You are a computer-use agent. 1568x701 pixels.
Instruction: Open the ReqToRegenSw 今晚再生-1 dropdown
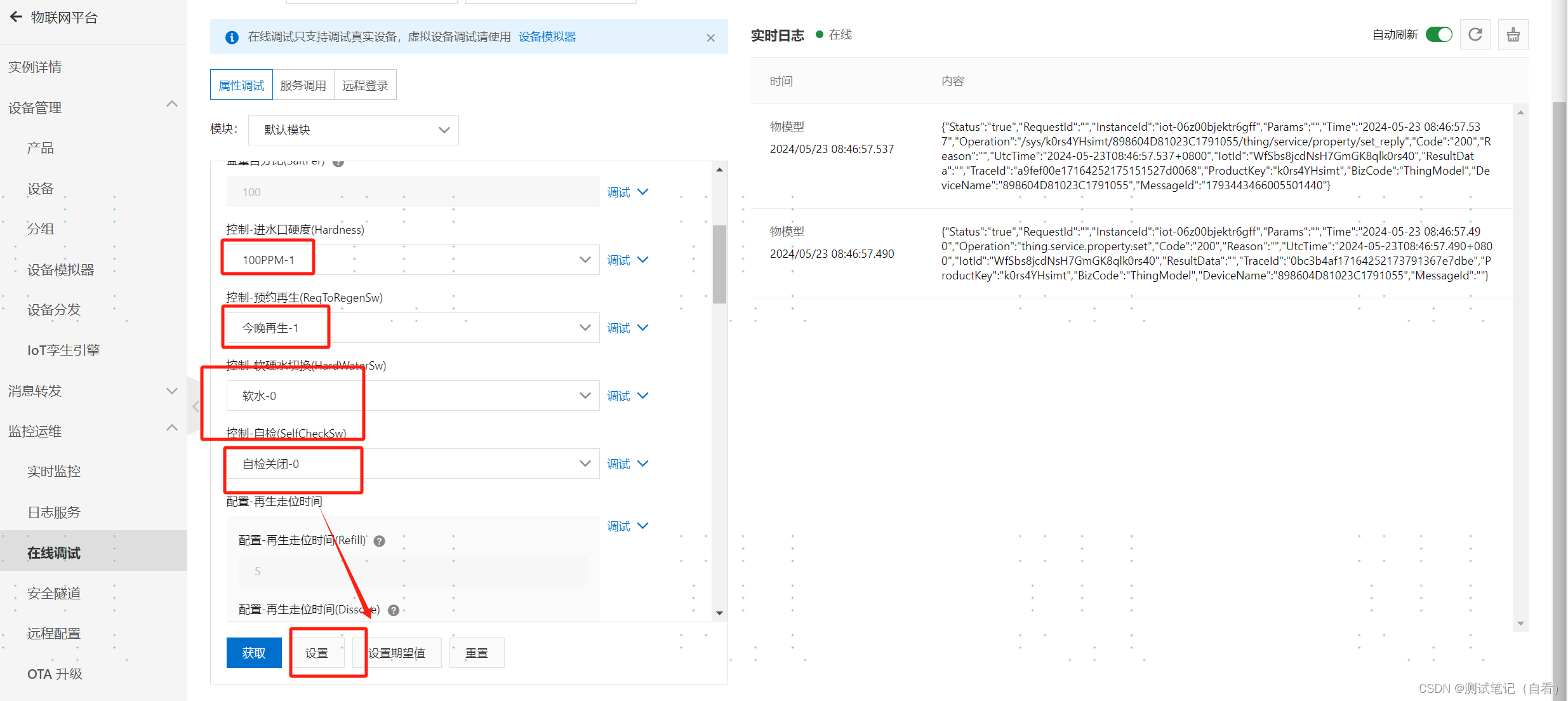click(x=413, y=328)
